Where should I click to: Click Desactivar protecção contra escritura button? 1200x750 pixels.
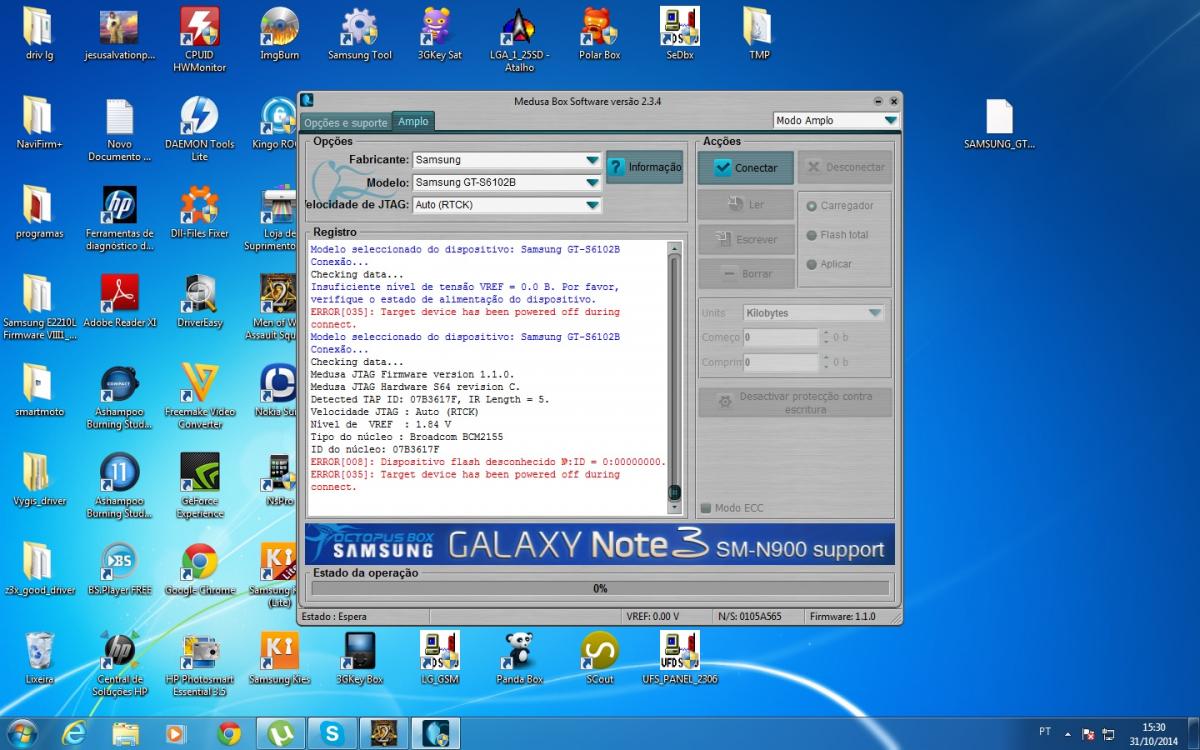(x=794, y=403)
